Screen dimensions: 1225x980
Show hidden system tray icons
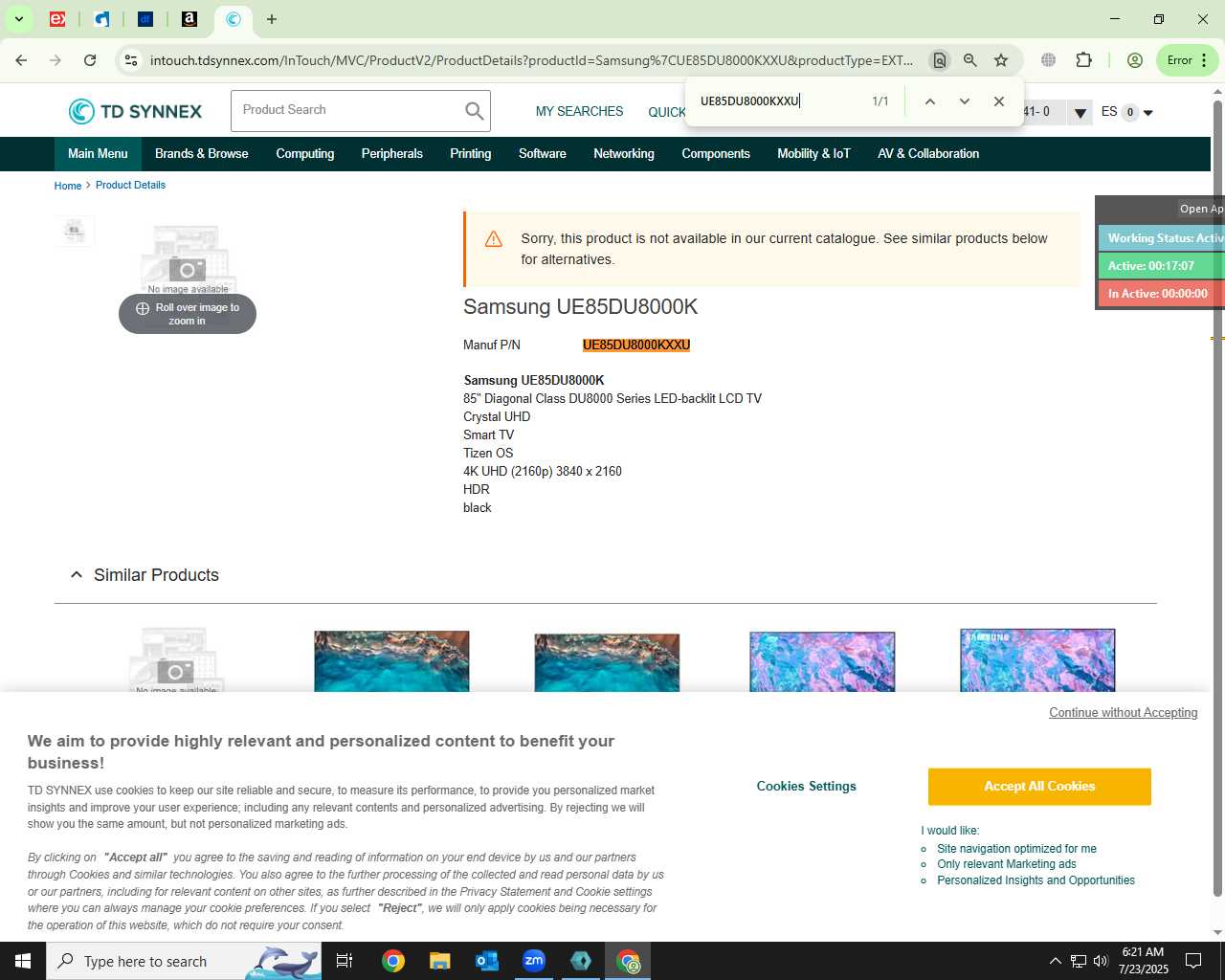click(1056, 961)
